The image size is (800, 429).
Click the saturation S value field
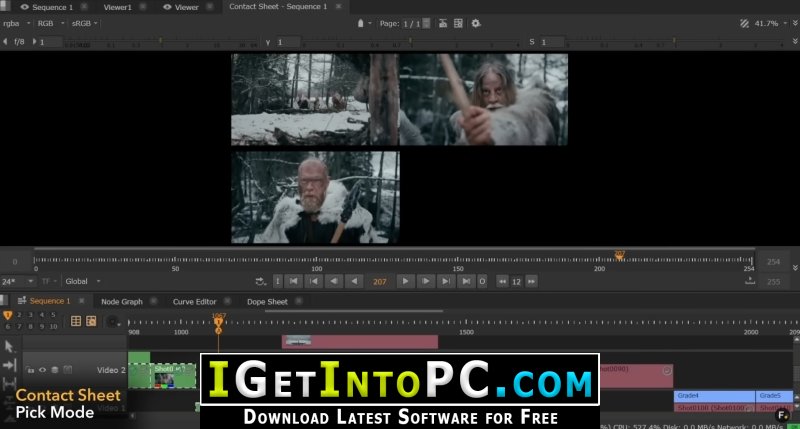pos(553,42)
